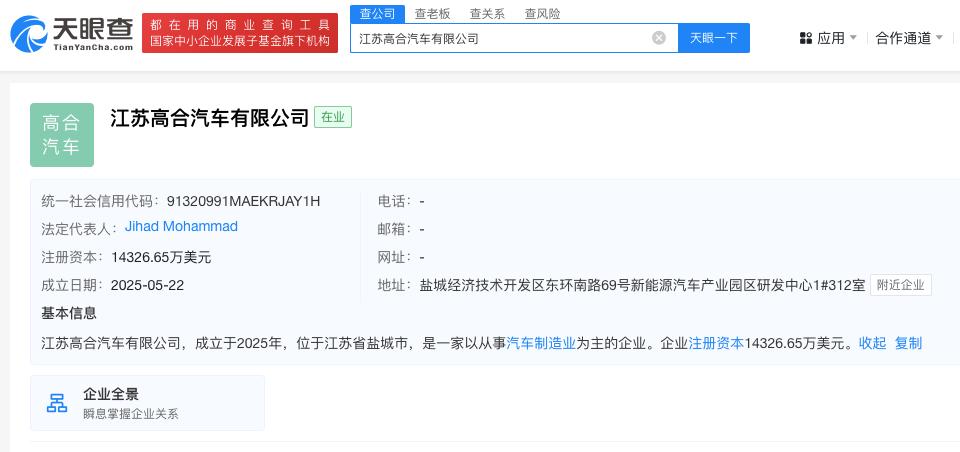
Task: Switch to the 查老板 tab
Action: point(432,13)
